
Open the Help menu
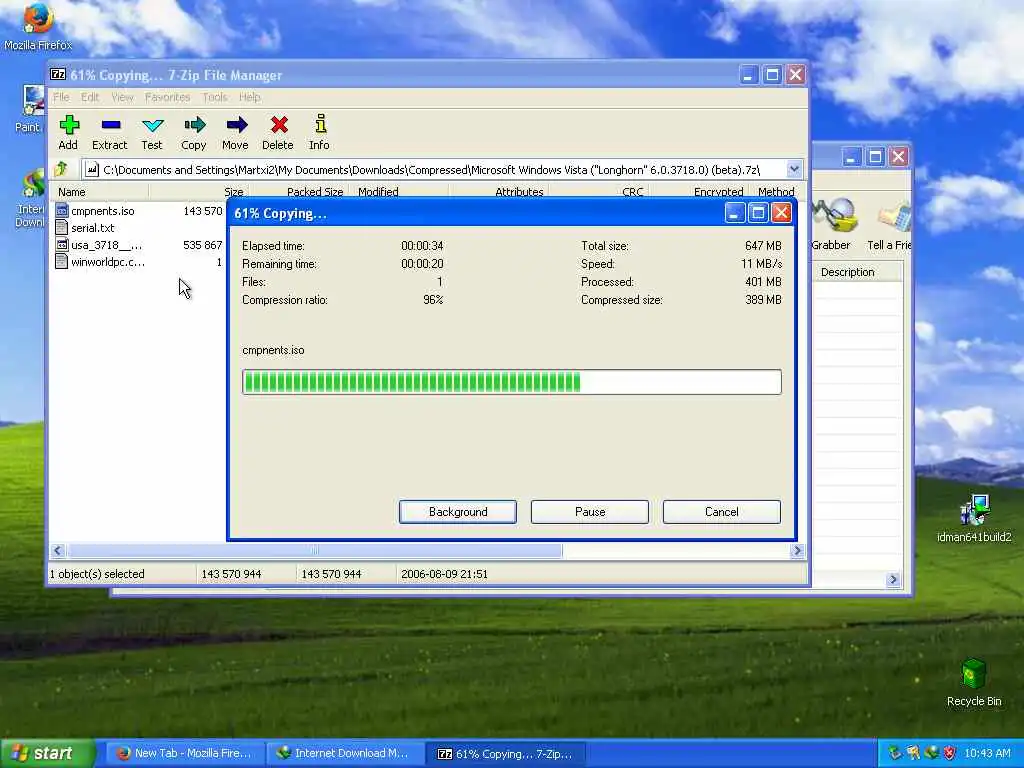click(x=249, y=97)
